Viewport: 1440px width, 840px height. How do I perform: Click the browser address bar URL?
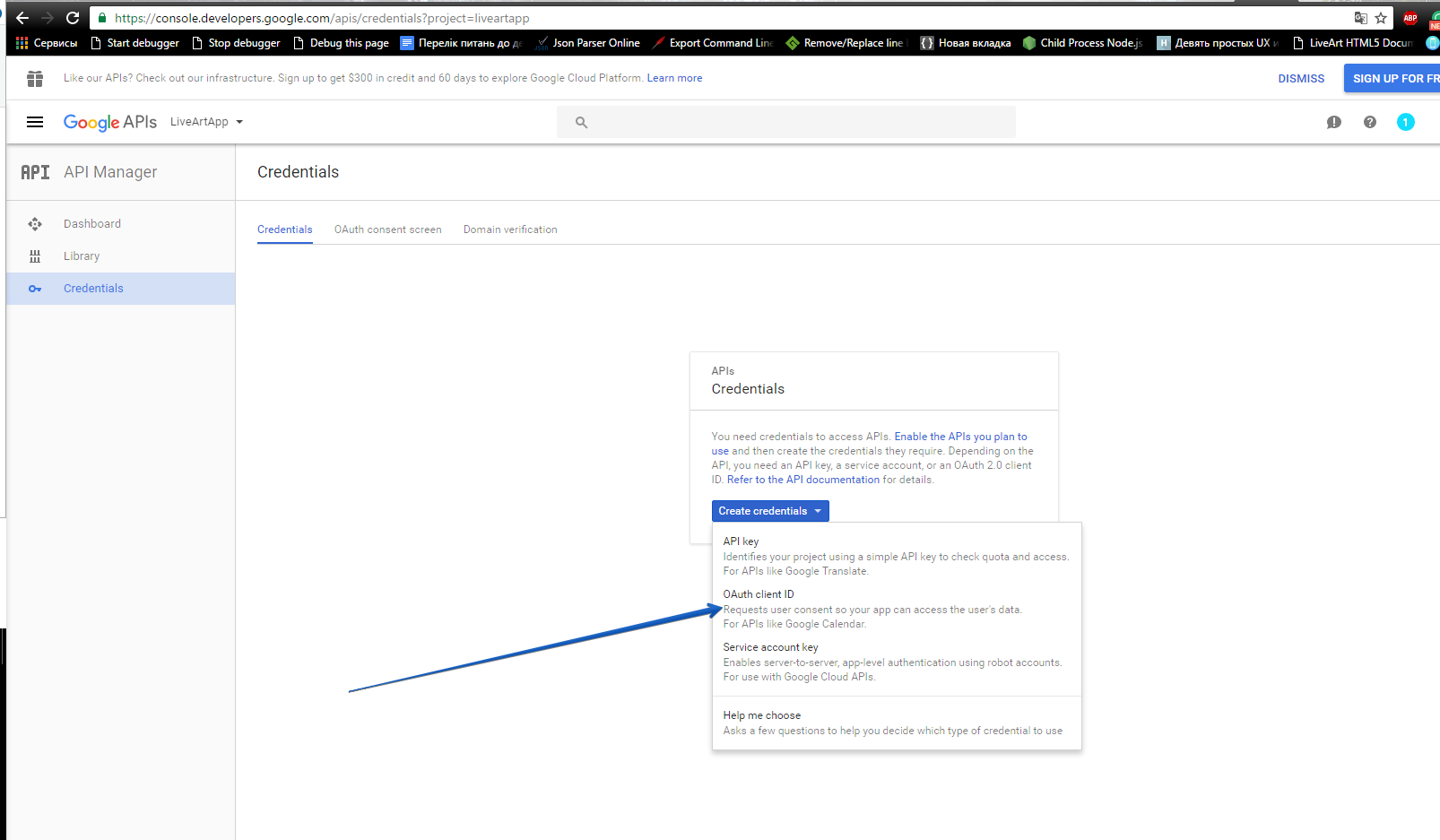pyautogui.click(x=322, y=18)
